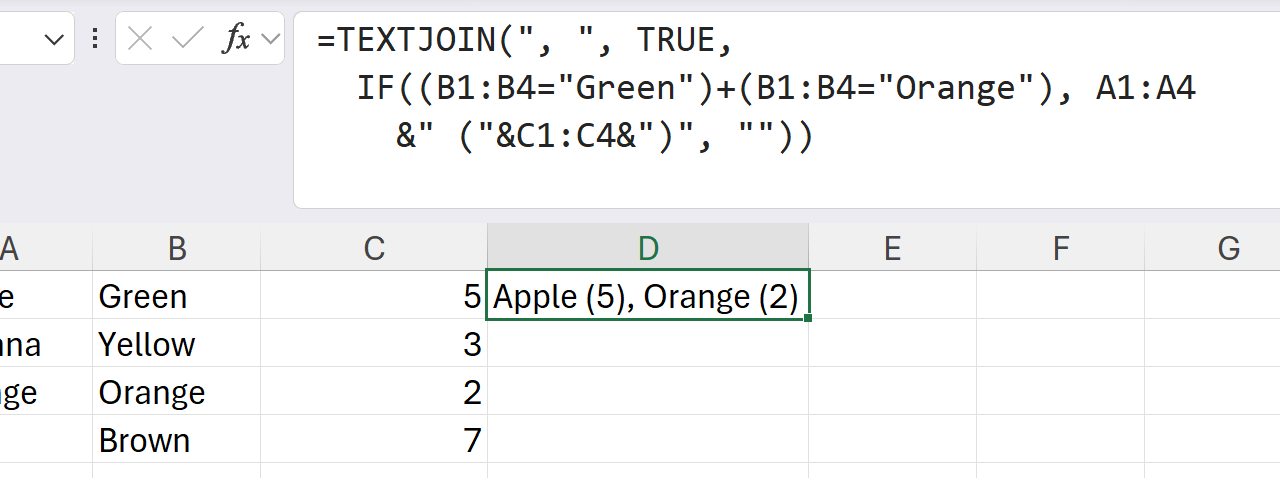Expand the dropdown chevron beside fx
Viewport: 1280px width, 478px height.
(270, 39)
